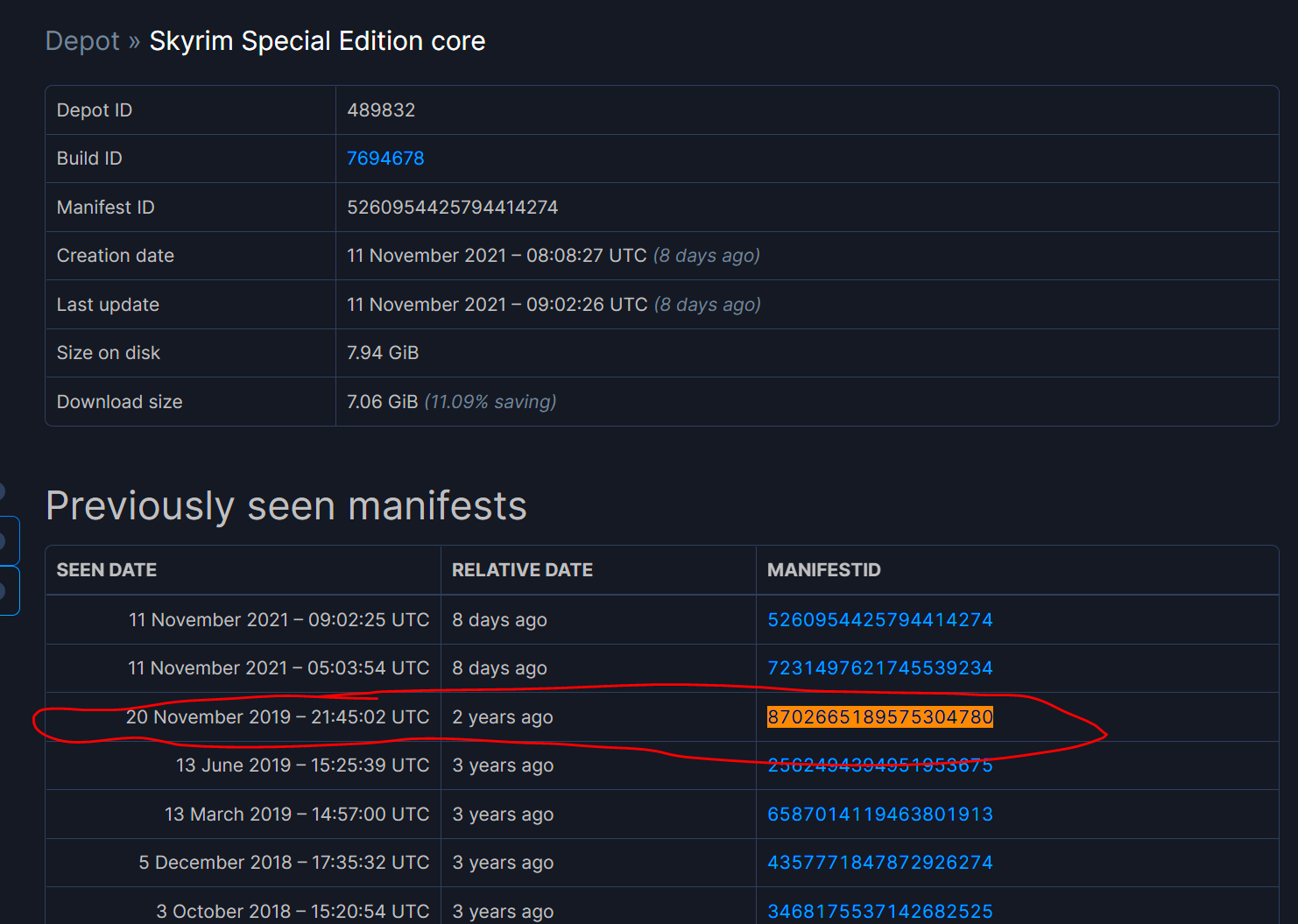This screenshot has width=1298, height=924.
Task: Click the '2 years ago' relative date cell
Action: coord(503,717)
